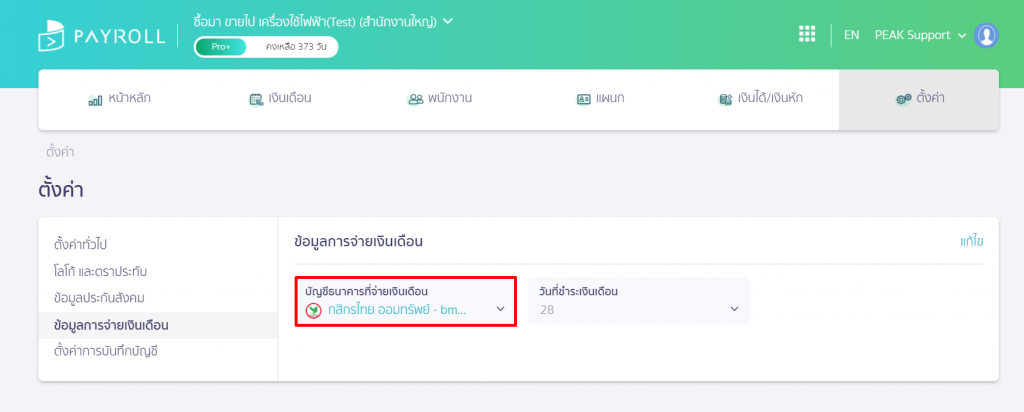This screenshot has width=1024, height=412.
Task: Open the PEAK Support account dropdown
Action: (x=920, y=35)
